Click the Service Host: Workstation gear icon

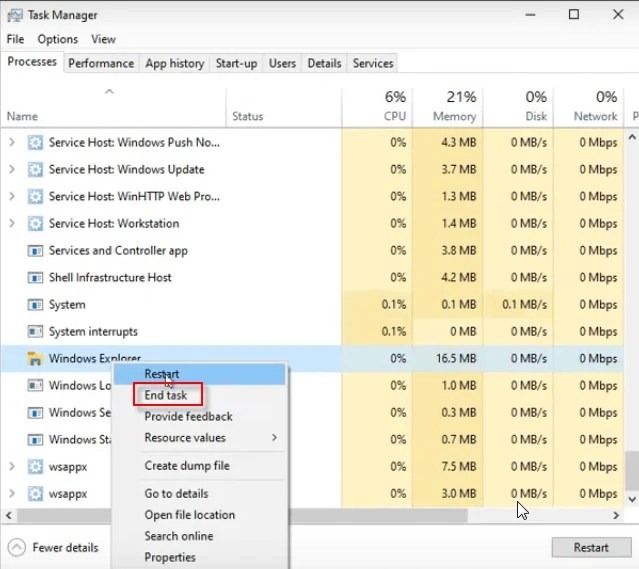pos(35,223)
